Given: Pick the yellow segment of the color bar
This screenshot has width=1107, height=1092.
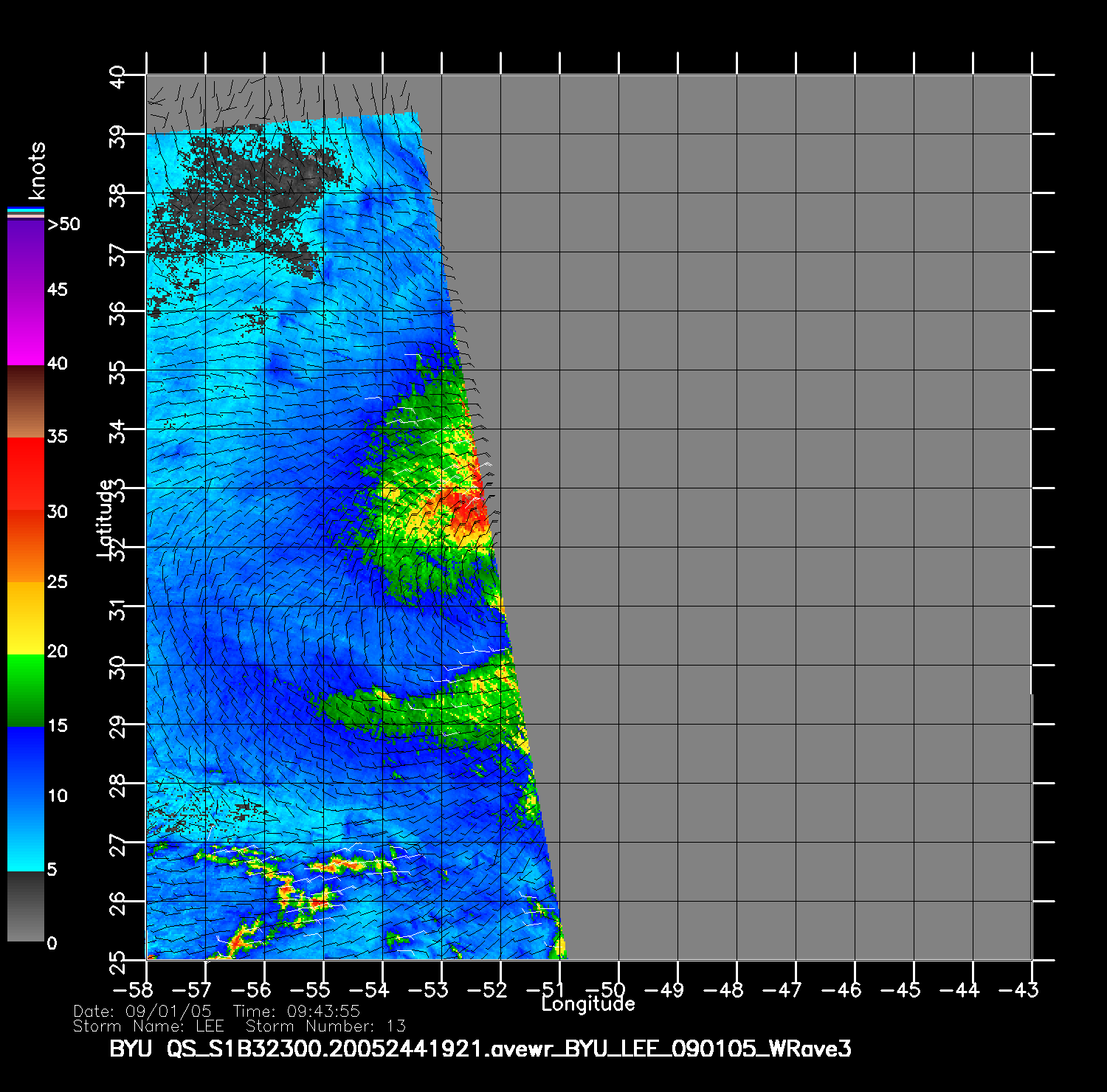Looking at the screenshot, I should [26, 618].
